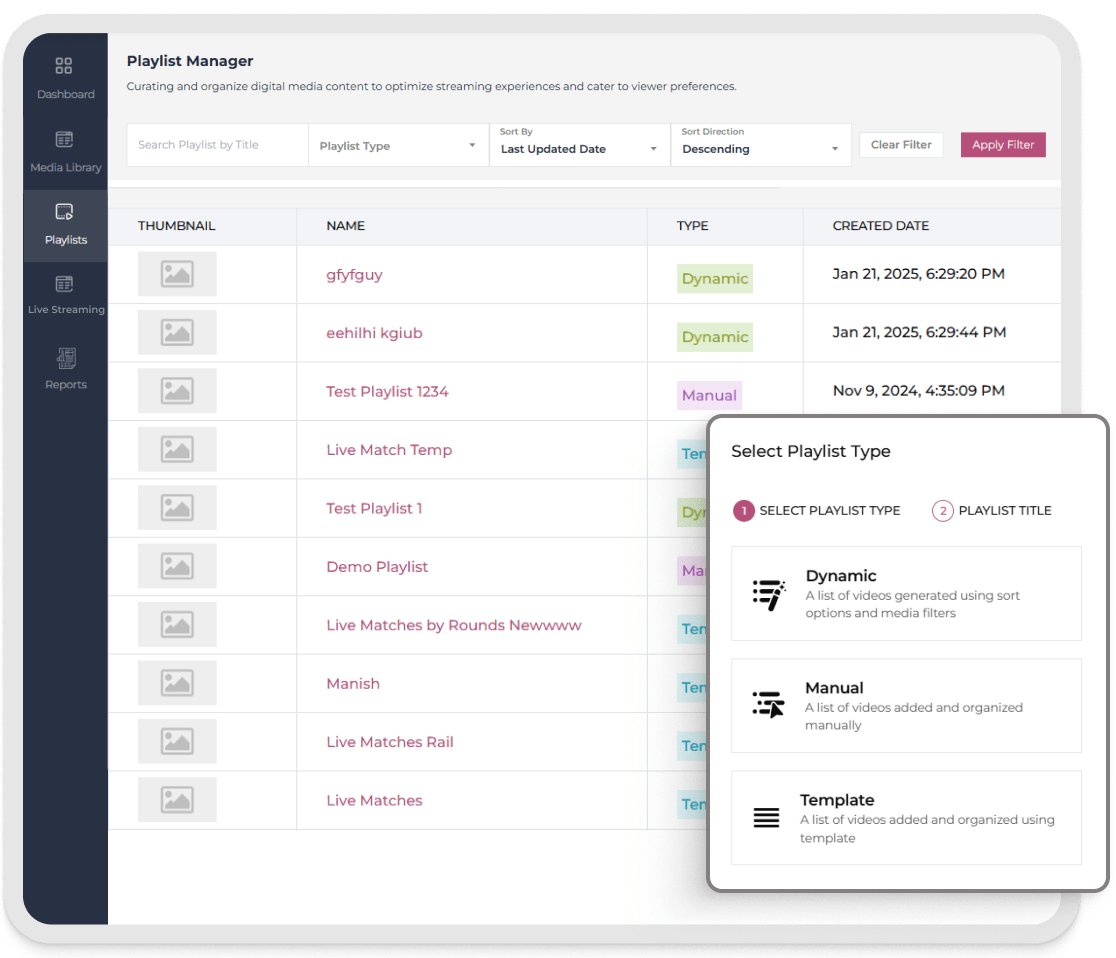Select the Playlists sidebar icon
Viewport: 1116px width, 958px height.
pyautogui.click(x=64, y=212)
